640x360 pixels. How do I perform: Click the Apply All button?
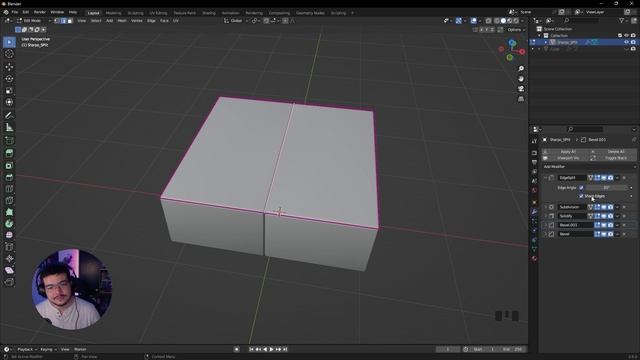tap(565, 151)
